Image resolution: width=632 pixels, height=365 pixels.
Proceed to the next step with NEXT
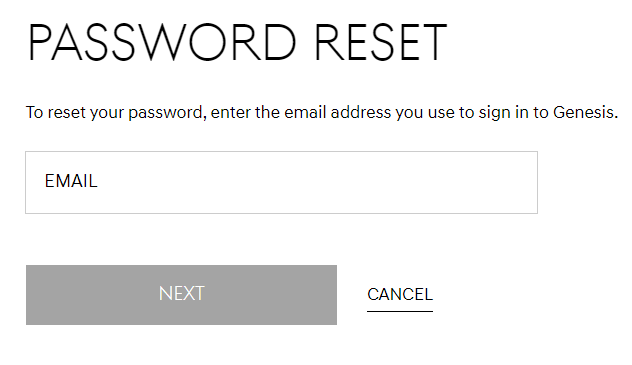181,295
